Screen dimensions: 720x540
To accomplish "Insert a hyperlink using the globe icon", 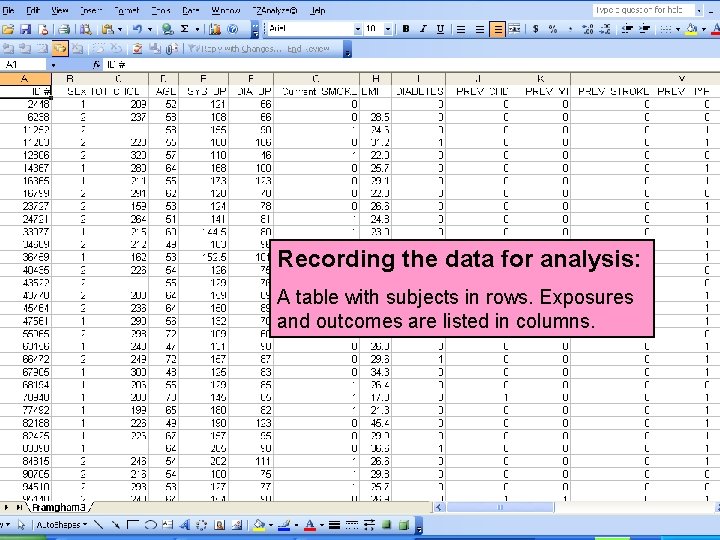I will pyautogui.click(x=168, y=29).
